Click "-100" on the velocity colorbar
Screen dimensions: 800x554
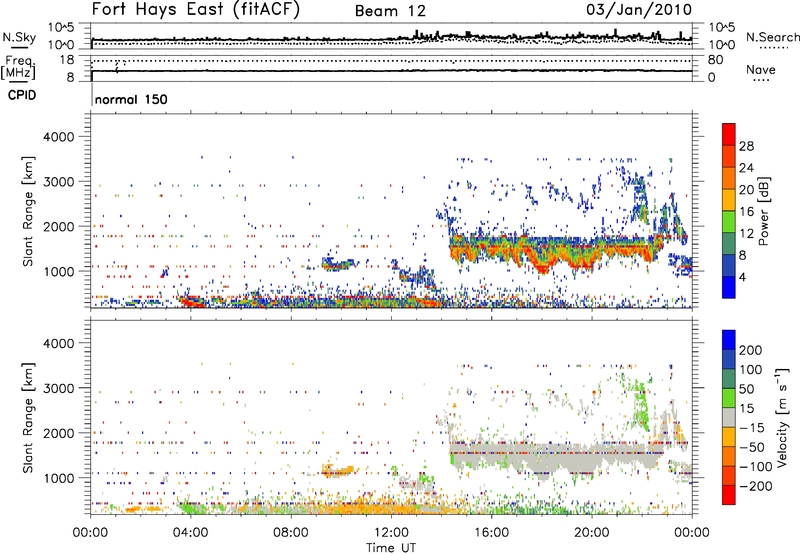[x=756, y=467]
